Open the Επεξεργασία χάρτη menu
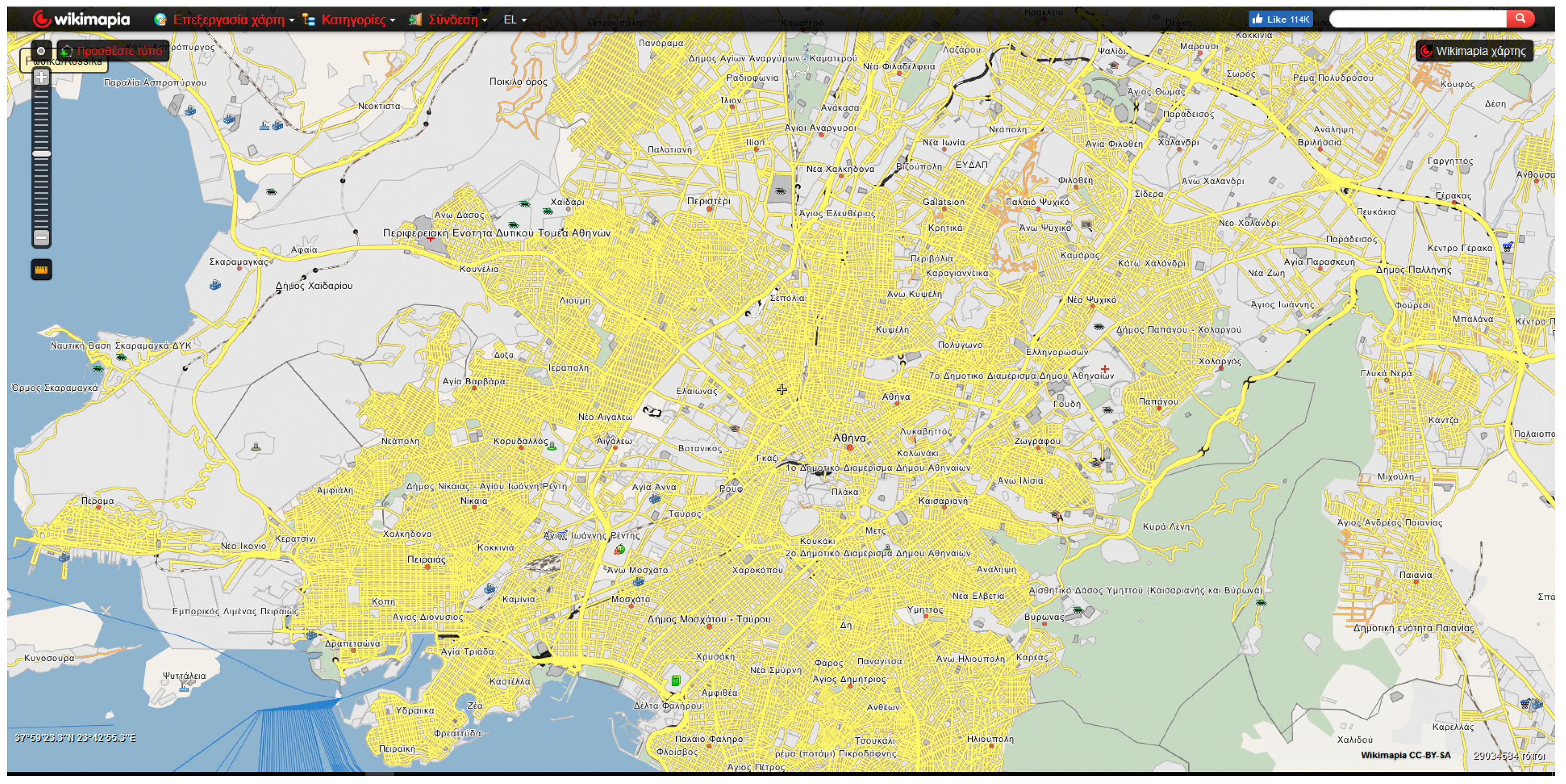The height and width of the screenshot is (784, 1566). pyautogui.click(x=224, y=19)
